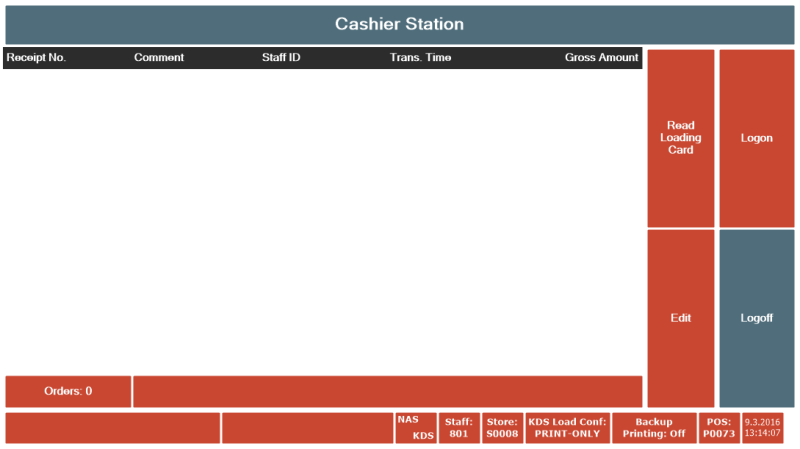Viewport: 800px width, 449px height.
Task: Select the Orders: 0 counter tile
Action: [68, 391]
